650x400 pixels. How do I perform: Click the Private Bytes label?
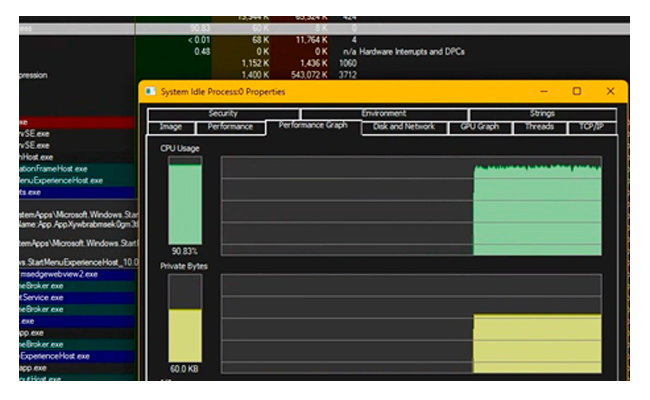click(x=184, y=266)
